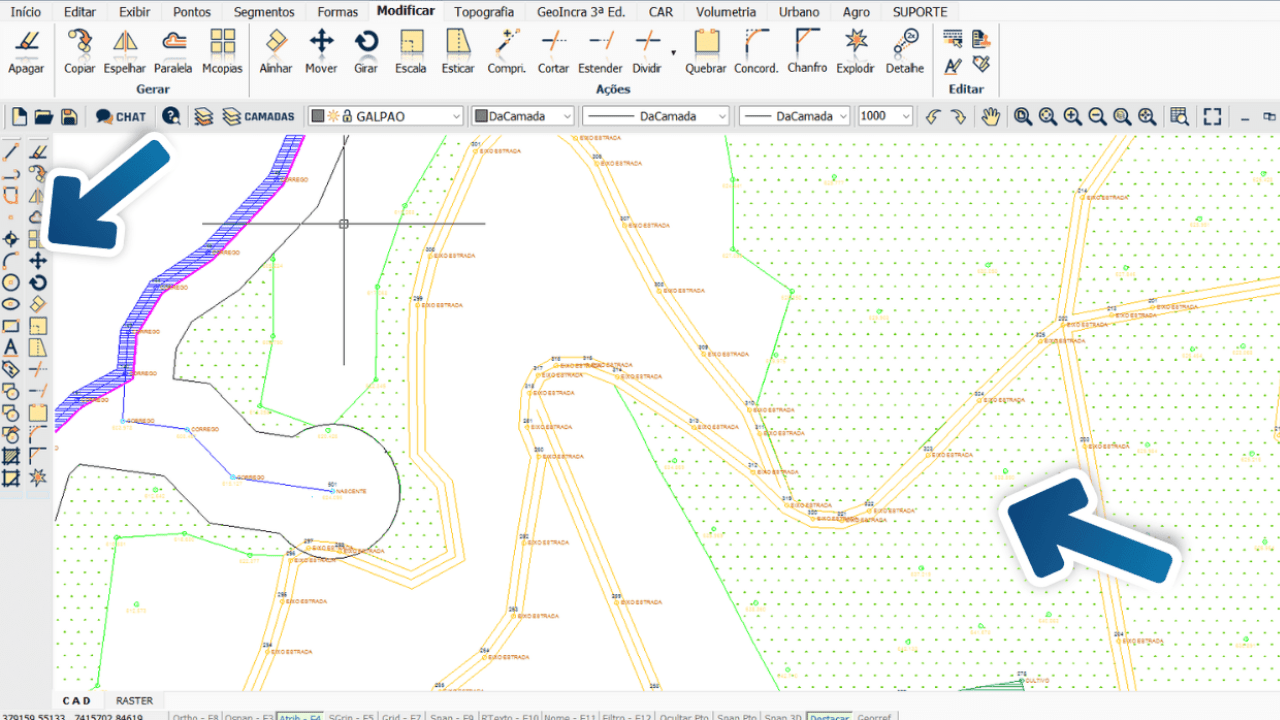Expand the arrow next to Dividir
This screenshot has height=720, width=1280.
pyautogui.click(x=673, y=52)
